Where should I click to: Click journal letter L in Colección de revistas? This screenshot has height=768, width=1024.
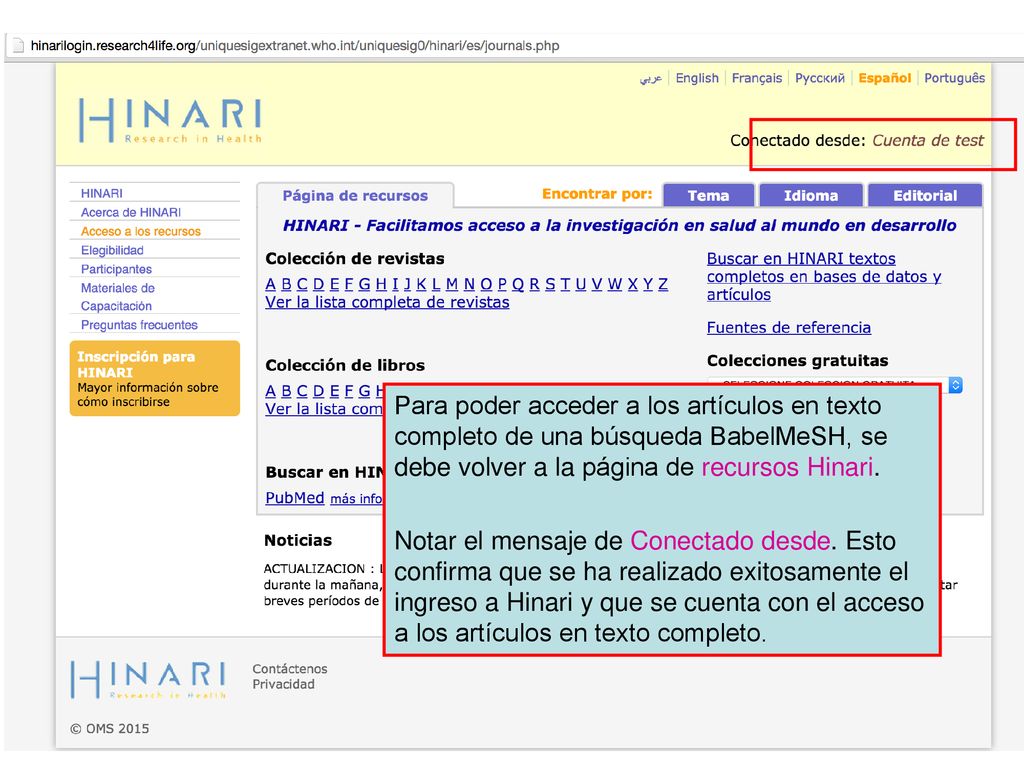coord(436,284)
